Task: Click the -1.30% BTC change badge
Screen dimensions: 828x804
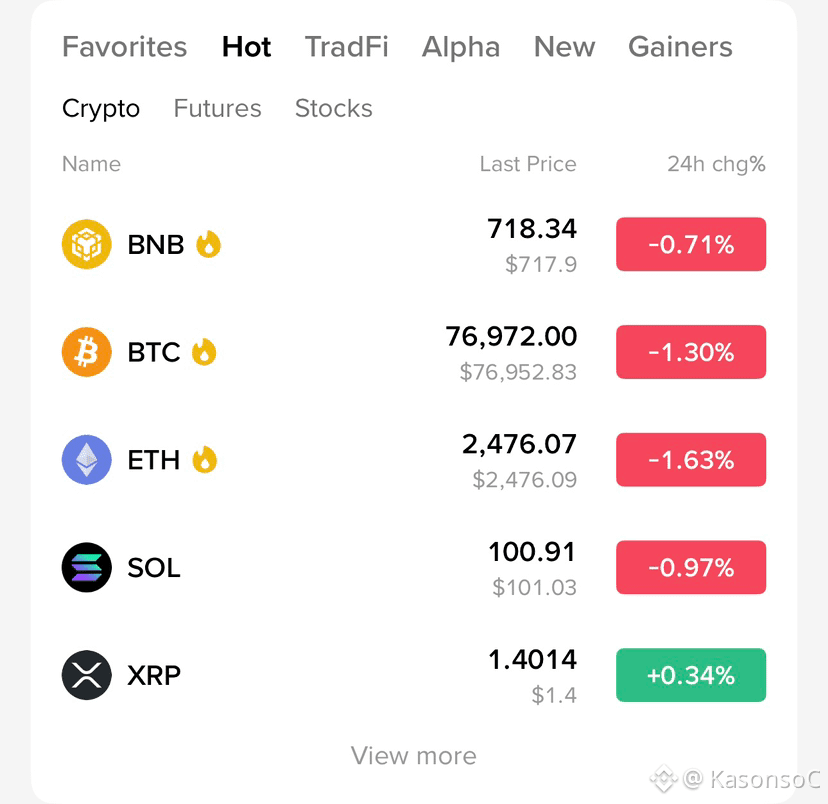Action: point(691,352)
